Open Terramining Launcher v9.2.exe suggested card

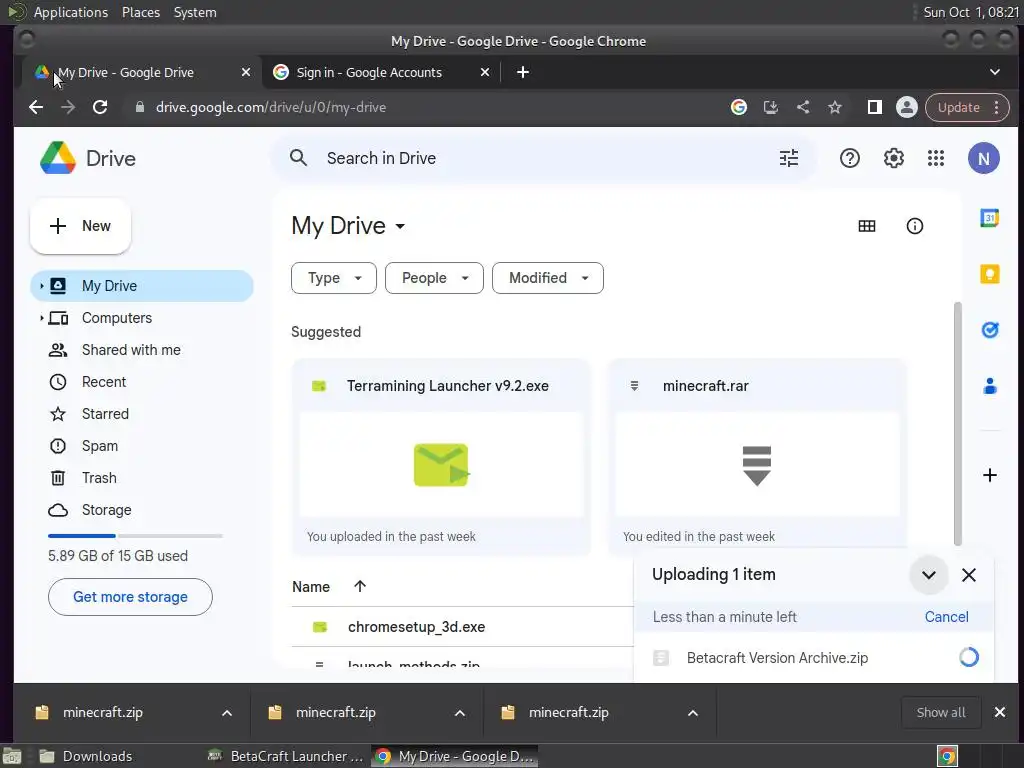pos(441,457)
